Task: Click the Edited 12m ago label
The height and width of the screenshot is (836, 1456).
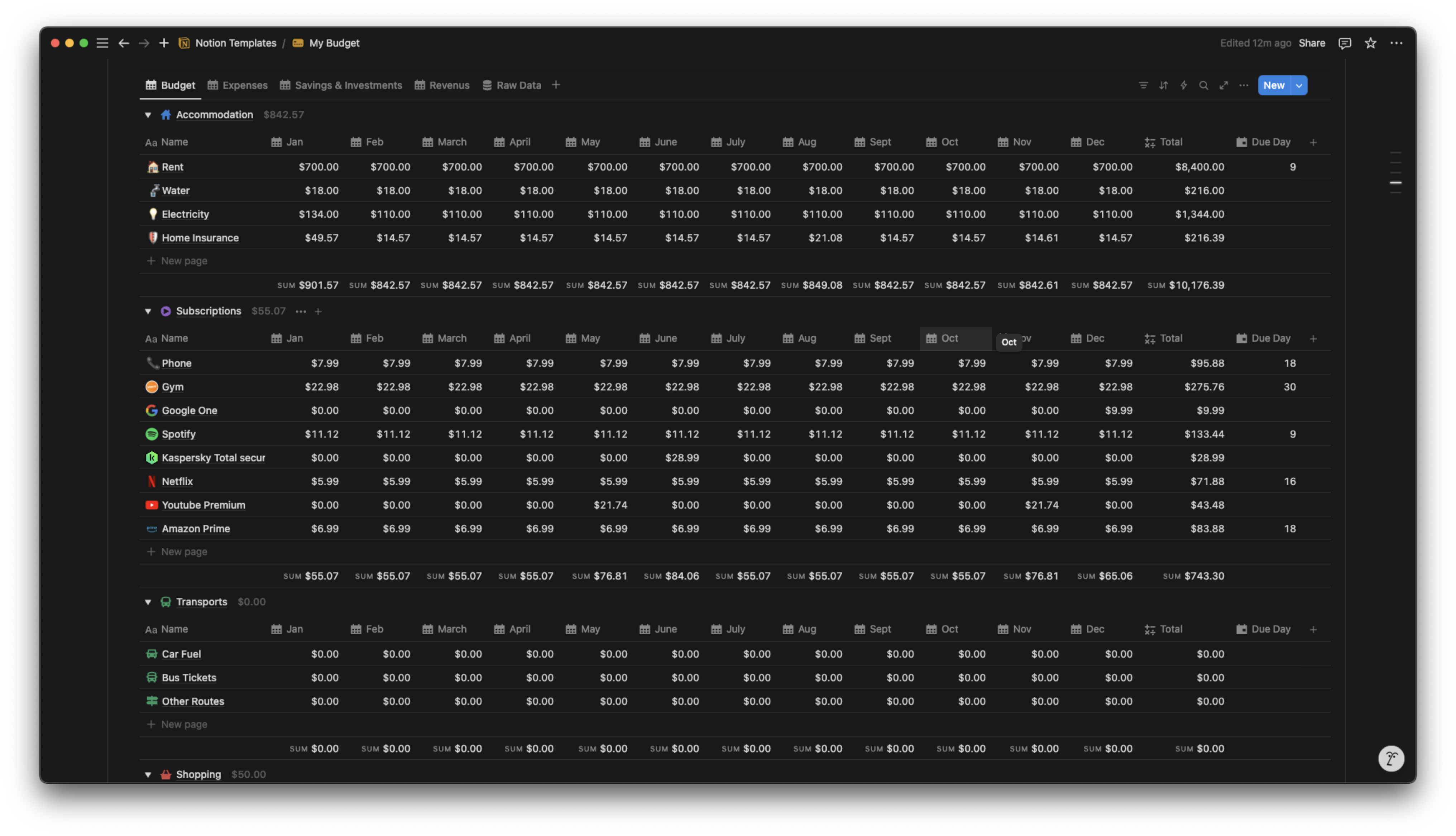Action: tap(1255, 43)
